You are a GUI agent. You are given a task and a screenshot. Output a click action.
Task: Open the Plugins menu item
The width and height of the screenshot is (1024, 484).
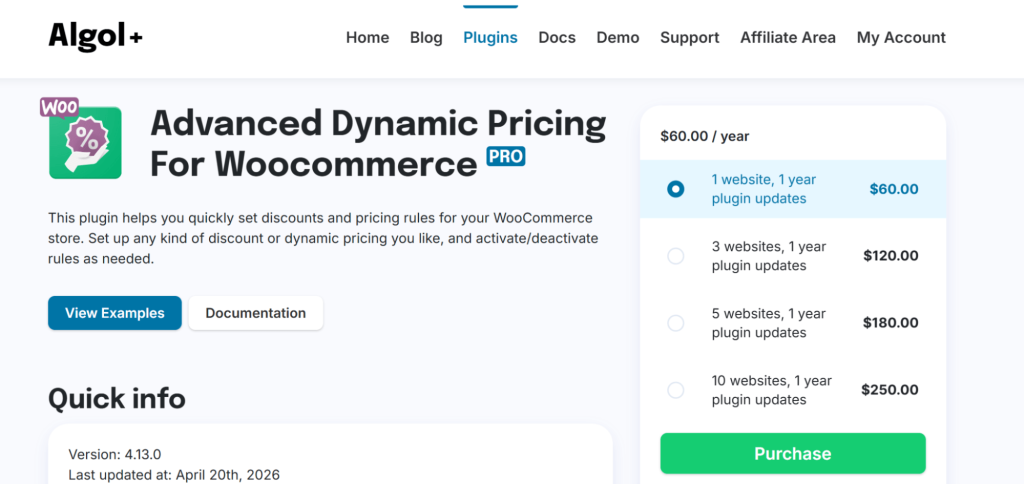[490, 38]
